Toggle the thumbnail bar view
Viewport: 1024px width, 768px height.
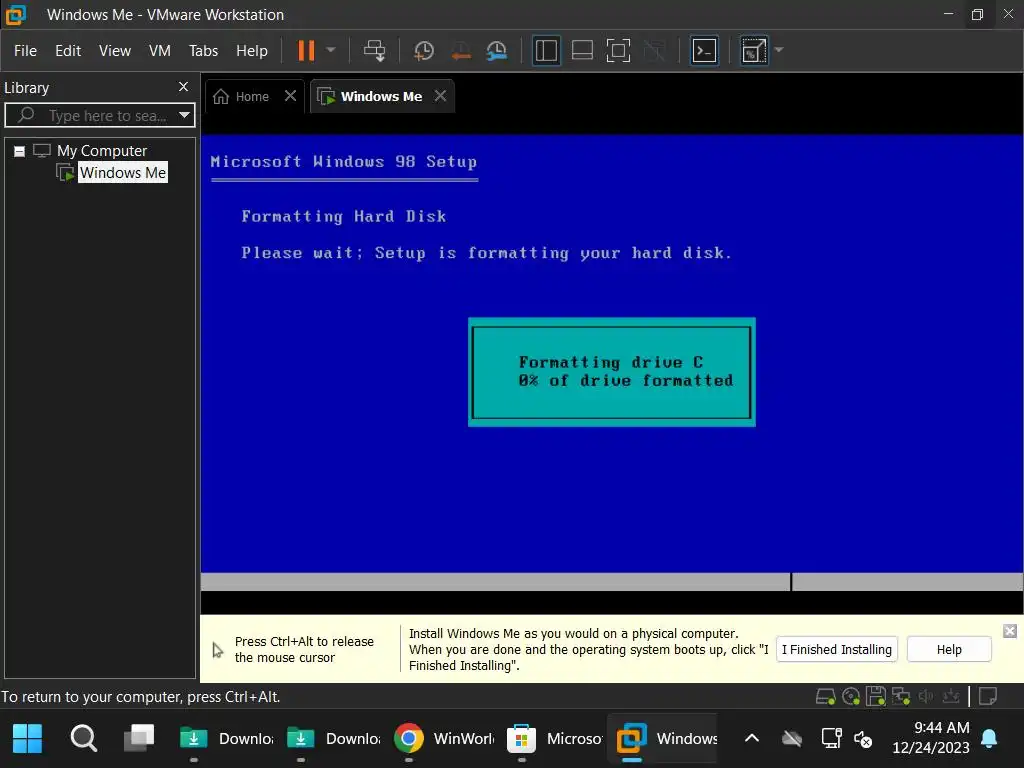coord(582,50)
